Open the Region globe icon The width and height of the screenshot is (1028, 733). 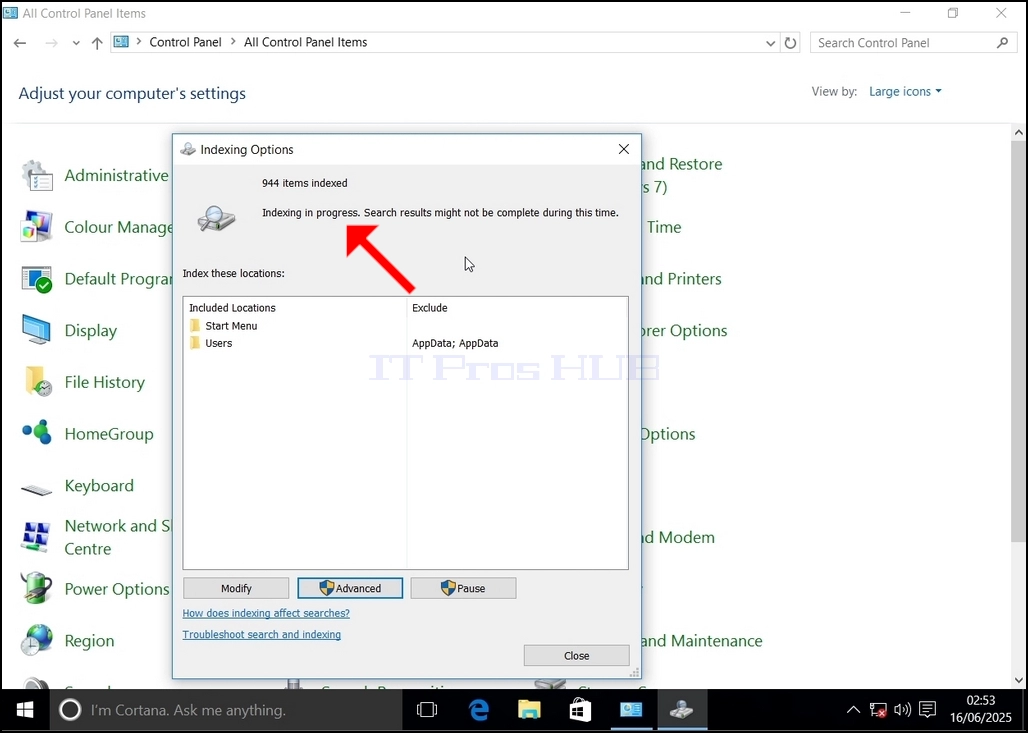(x=37, y=640)
